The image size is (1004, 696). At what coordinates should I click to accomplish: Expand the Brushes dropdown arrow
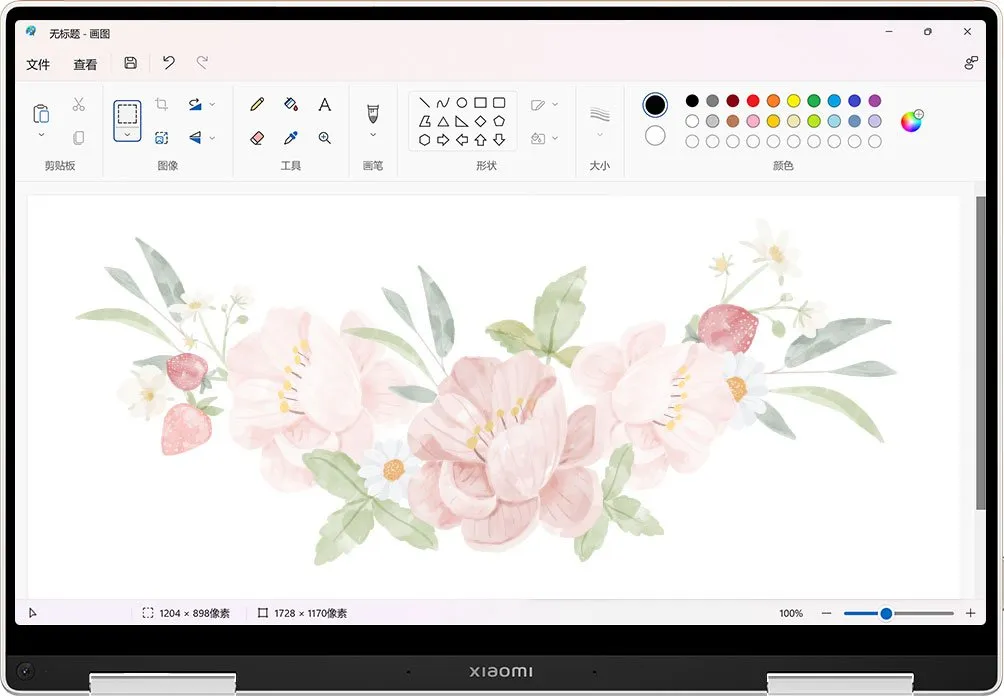coord(373,135)
